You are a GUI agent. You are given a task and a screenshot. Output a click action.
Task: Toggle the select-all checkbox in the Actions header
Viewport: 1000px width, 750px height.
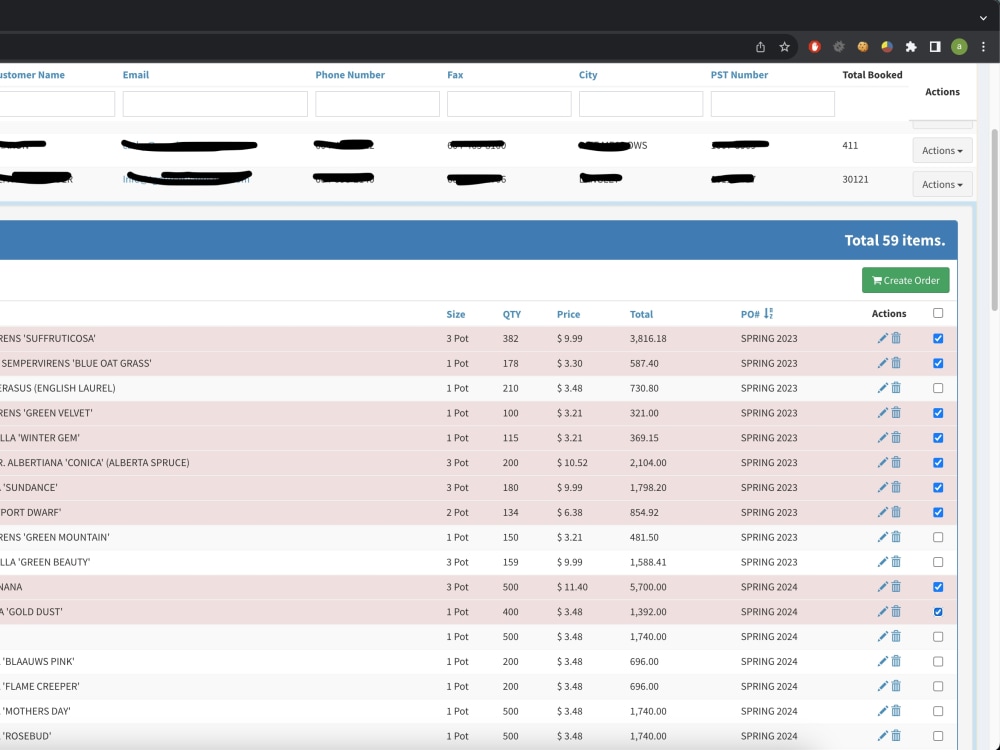coord(937,313)
